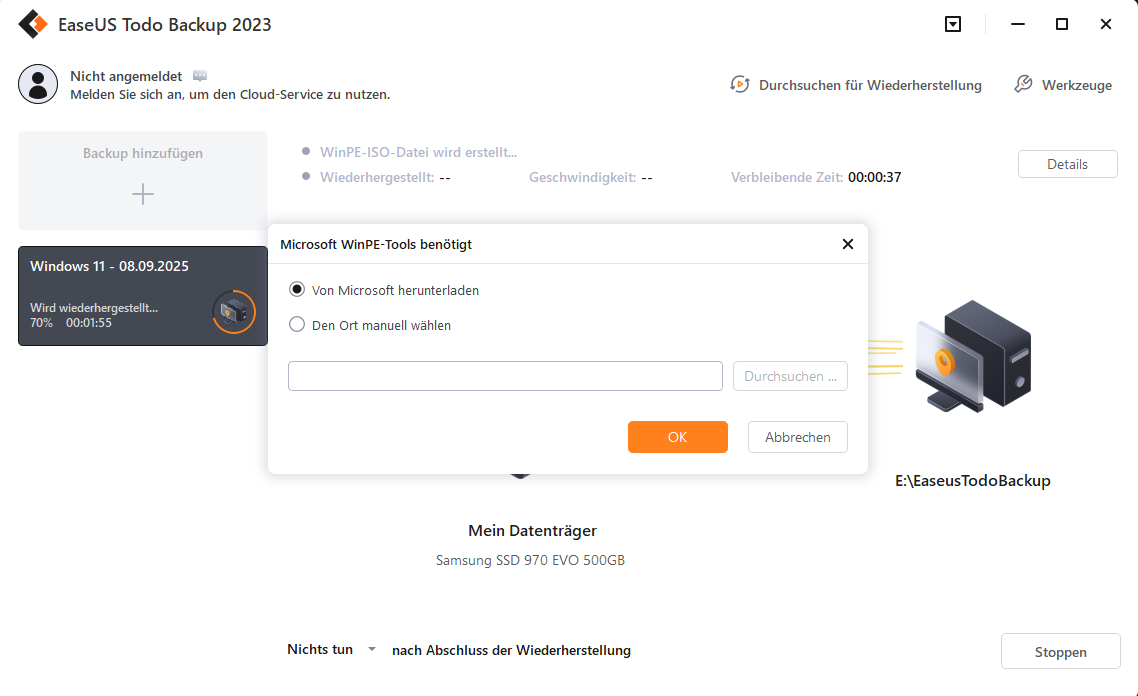Image resolution: width=1138 pixels, height=696 pixels.
Task: Click the Mein Datenträger label
Action: tap(533, 531)
